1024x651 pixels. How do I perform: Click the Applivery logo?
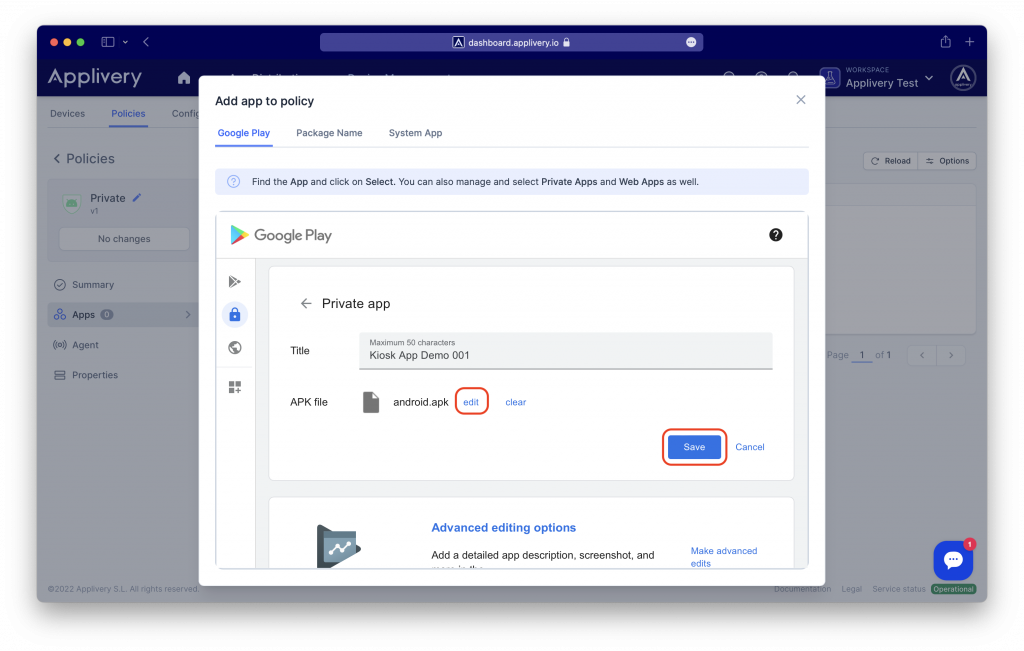(x=95, y=77)
